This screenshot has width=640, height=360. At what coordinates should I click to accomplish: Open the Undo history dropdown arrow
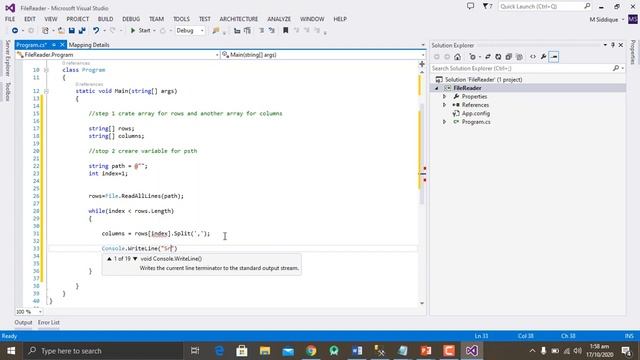point(104,31)
